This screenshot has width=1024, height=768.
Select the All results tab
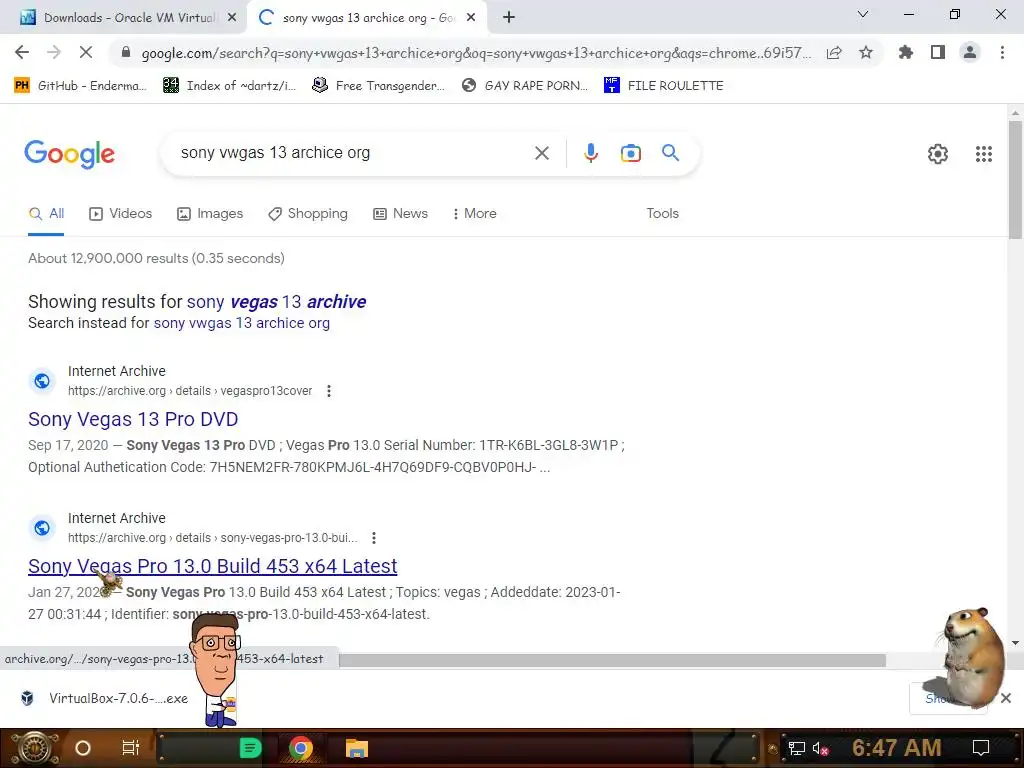(46, 214)
